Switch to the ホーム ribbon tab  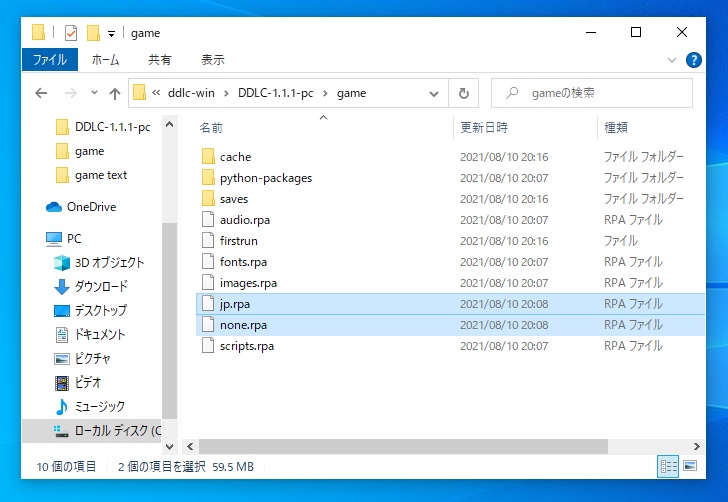pyautogui.click(x=105, y=59)
